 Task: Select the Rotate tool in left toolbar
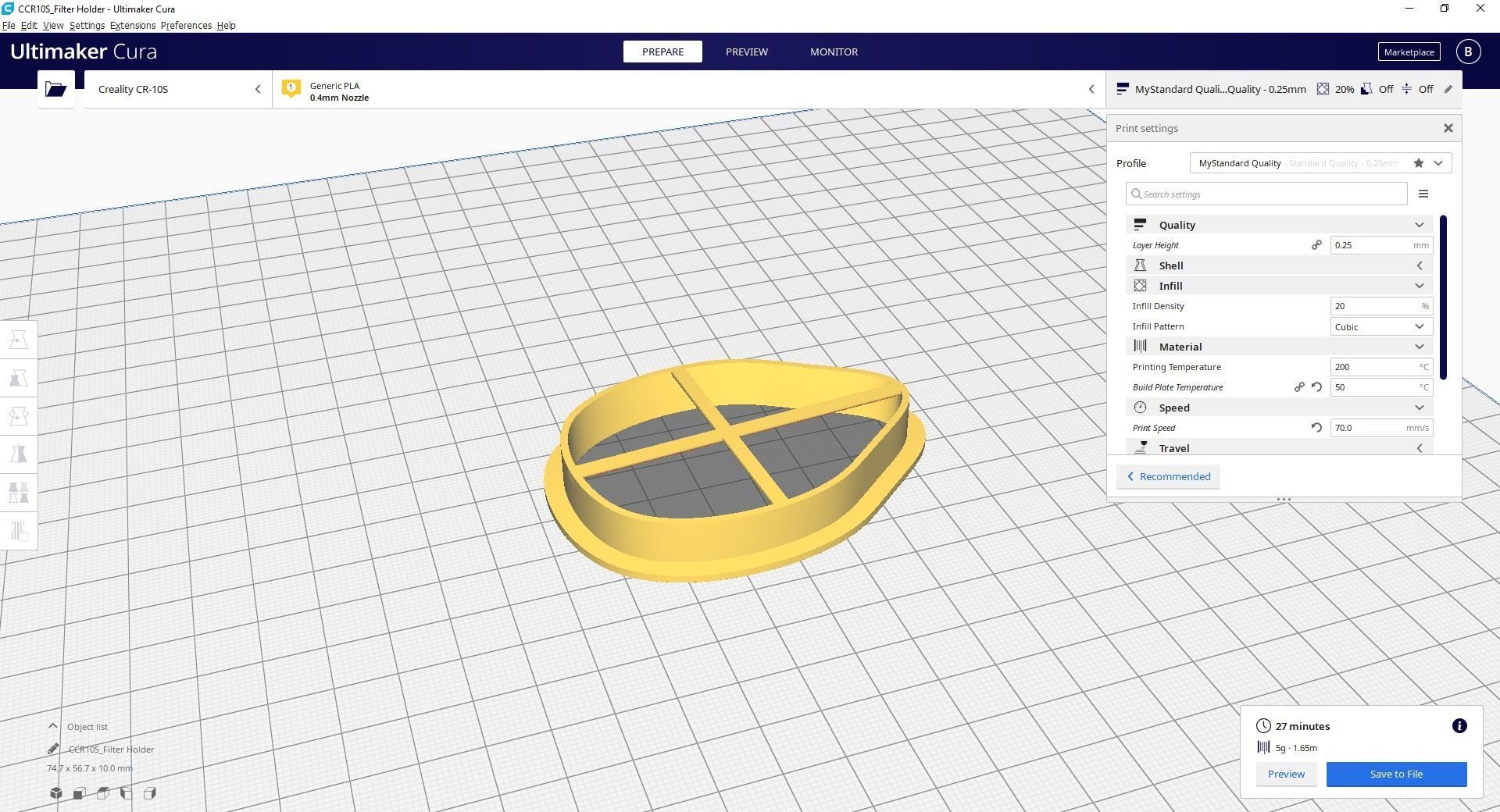coord(19,416)
